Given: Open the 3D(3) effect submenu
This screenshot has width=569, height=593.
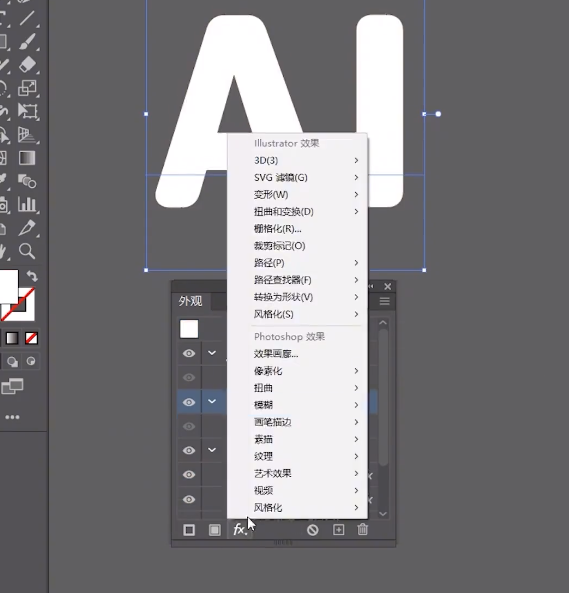Looking at the screenshot, I should coord(297,160).
